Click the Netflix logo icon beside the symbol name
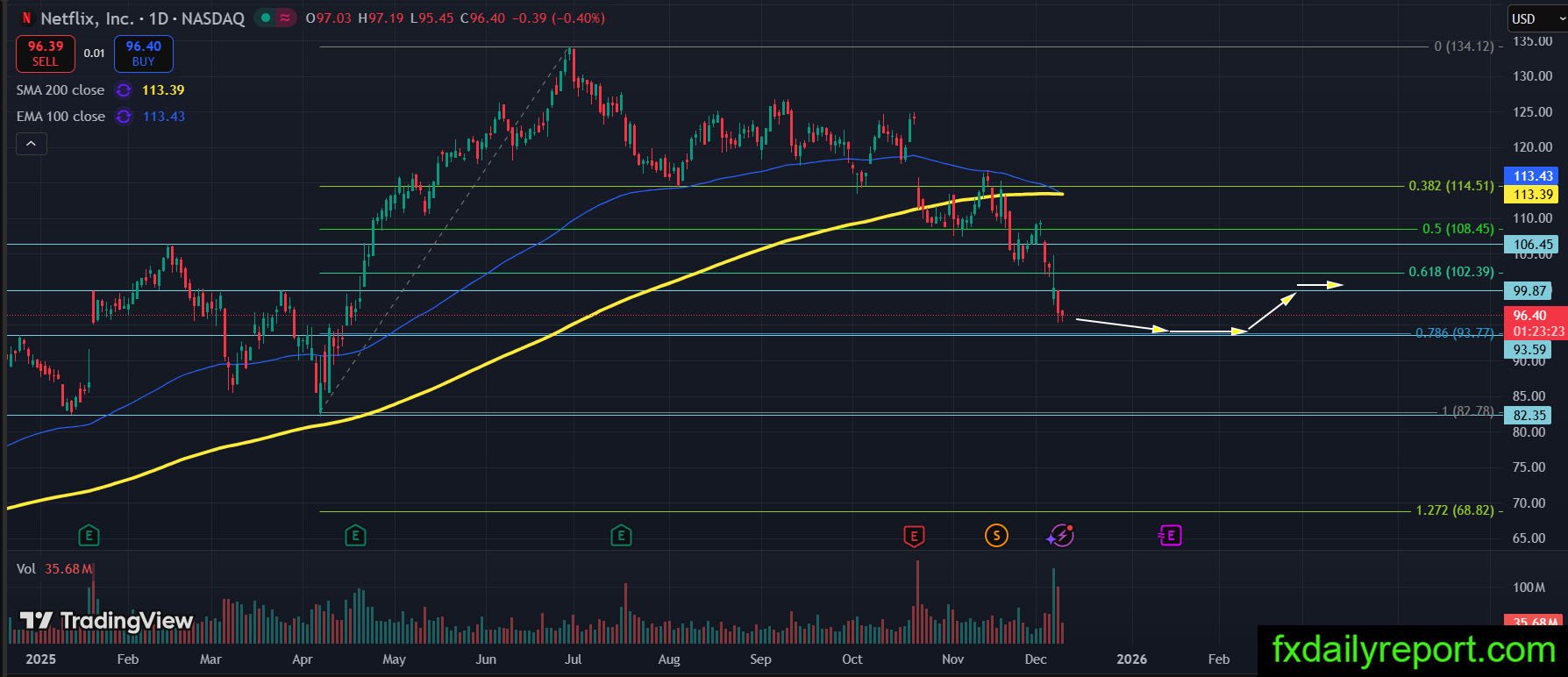1568x677 pixels. (x=26, y=18)
